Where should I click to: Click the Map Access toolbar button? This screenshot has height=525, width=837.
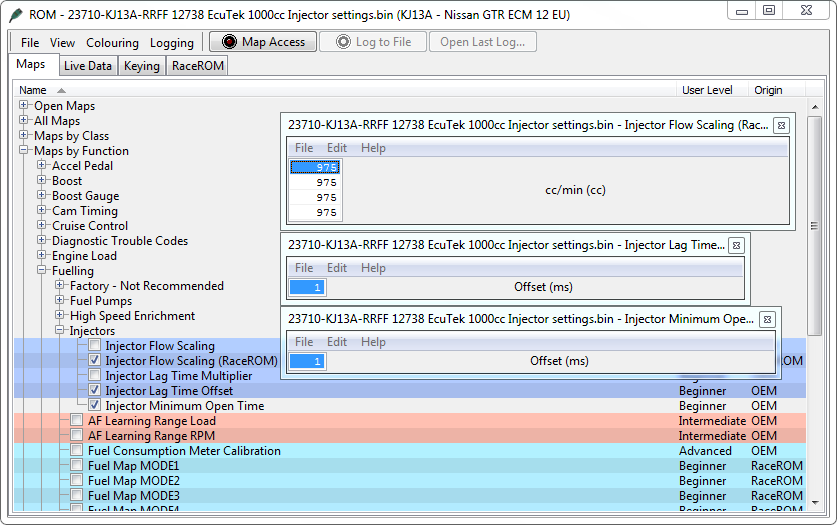pyautogui.click(x=263, y=42)
